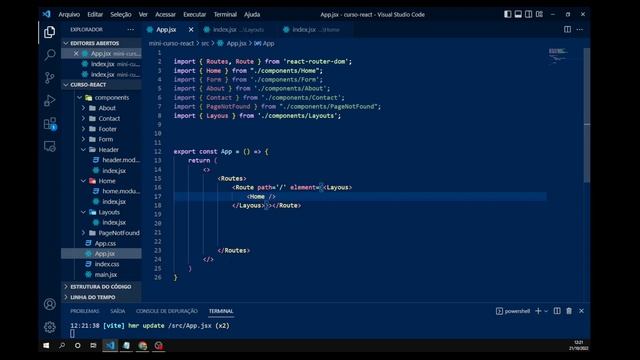Open App.css in the file tree
This screenshot has width=640, height=360.
click(x=101, y=243)
